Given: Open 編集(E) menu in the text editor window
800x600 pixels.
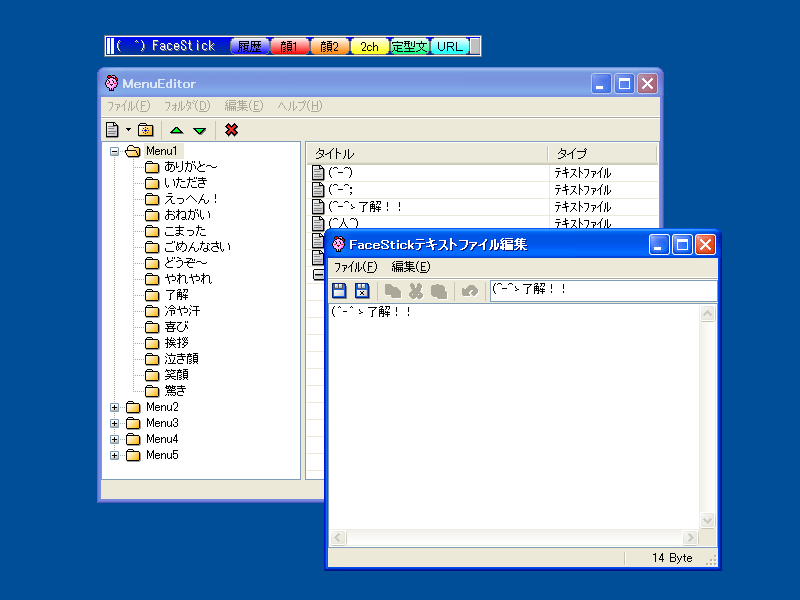Looking at the screenshot, I should click(x=411, y=267).
